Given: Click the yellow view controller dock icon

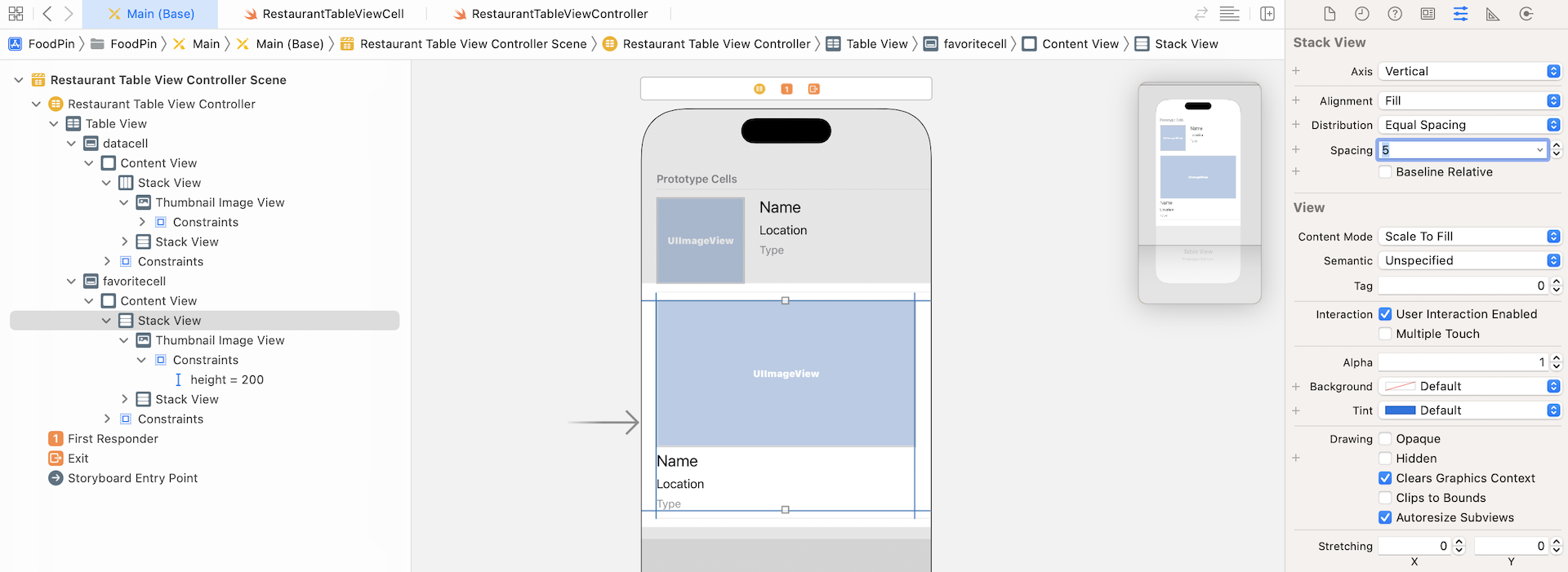Looking at the screenshot, I should 759,89.
